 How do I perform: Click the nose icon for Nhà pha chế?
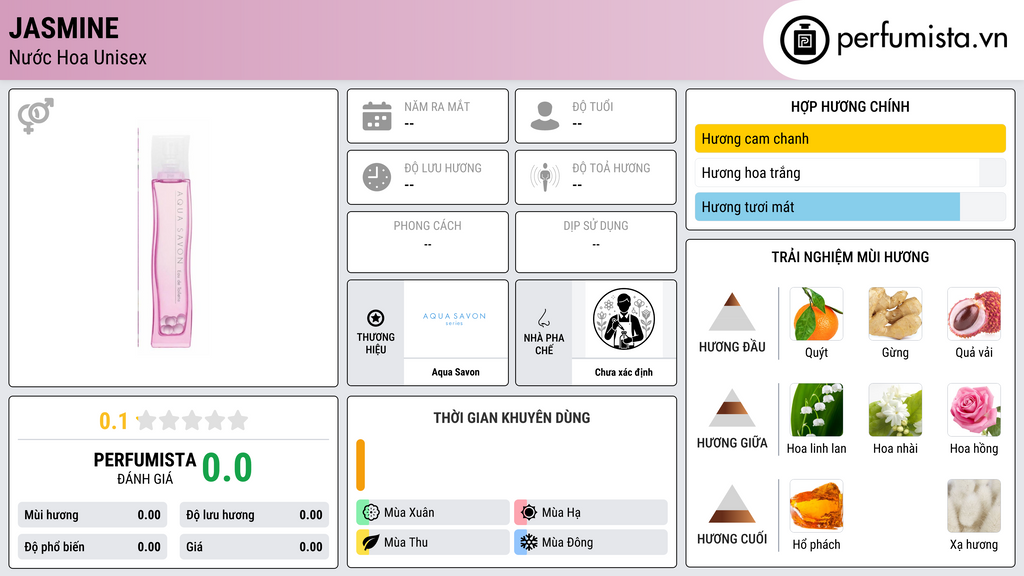point(543,318)
